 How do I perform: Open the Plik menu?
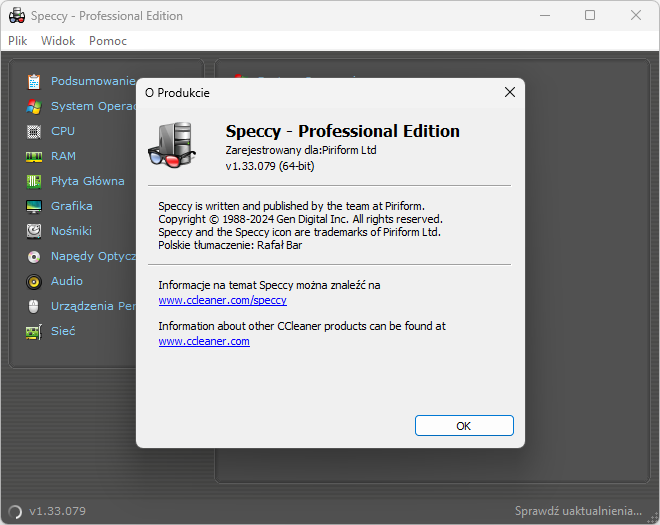pyautogui.click(x=18, y=41)
